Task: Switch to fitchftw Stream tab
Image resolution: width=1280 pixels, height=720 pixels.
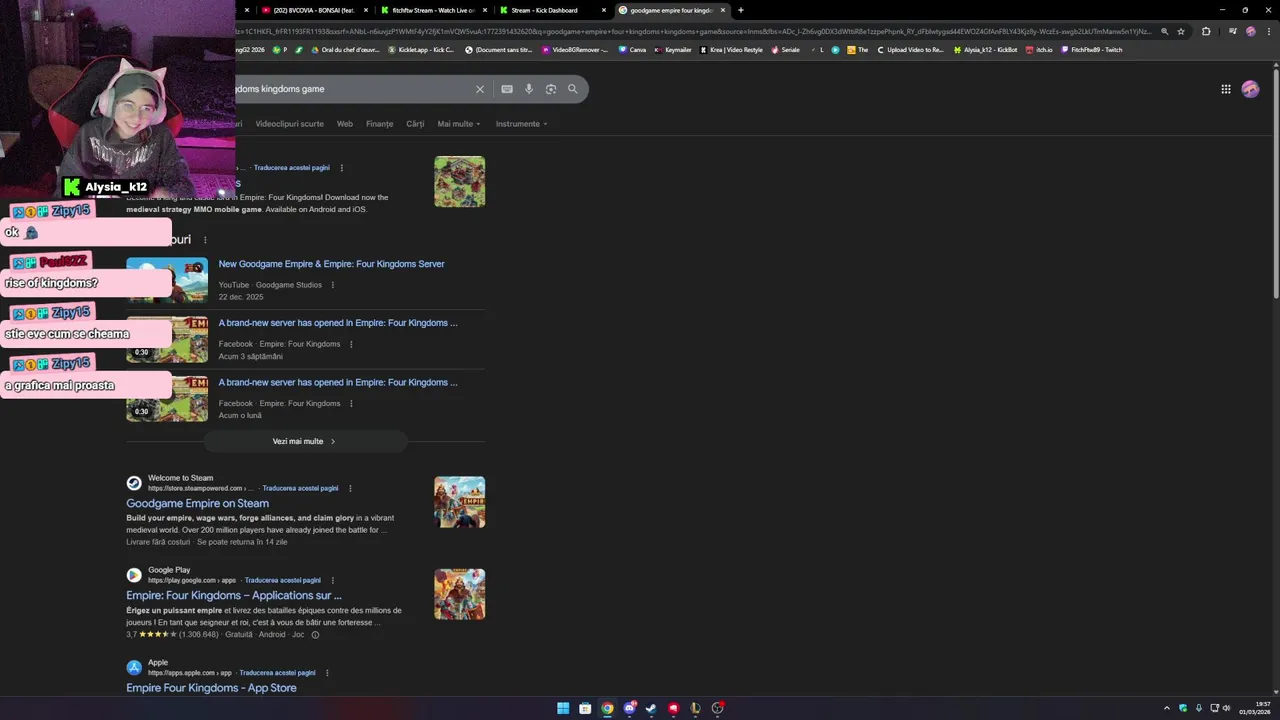Action: (x=432, y=10)
